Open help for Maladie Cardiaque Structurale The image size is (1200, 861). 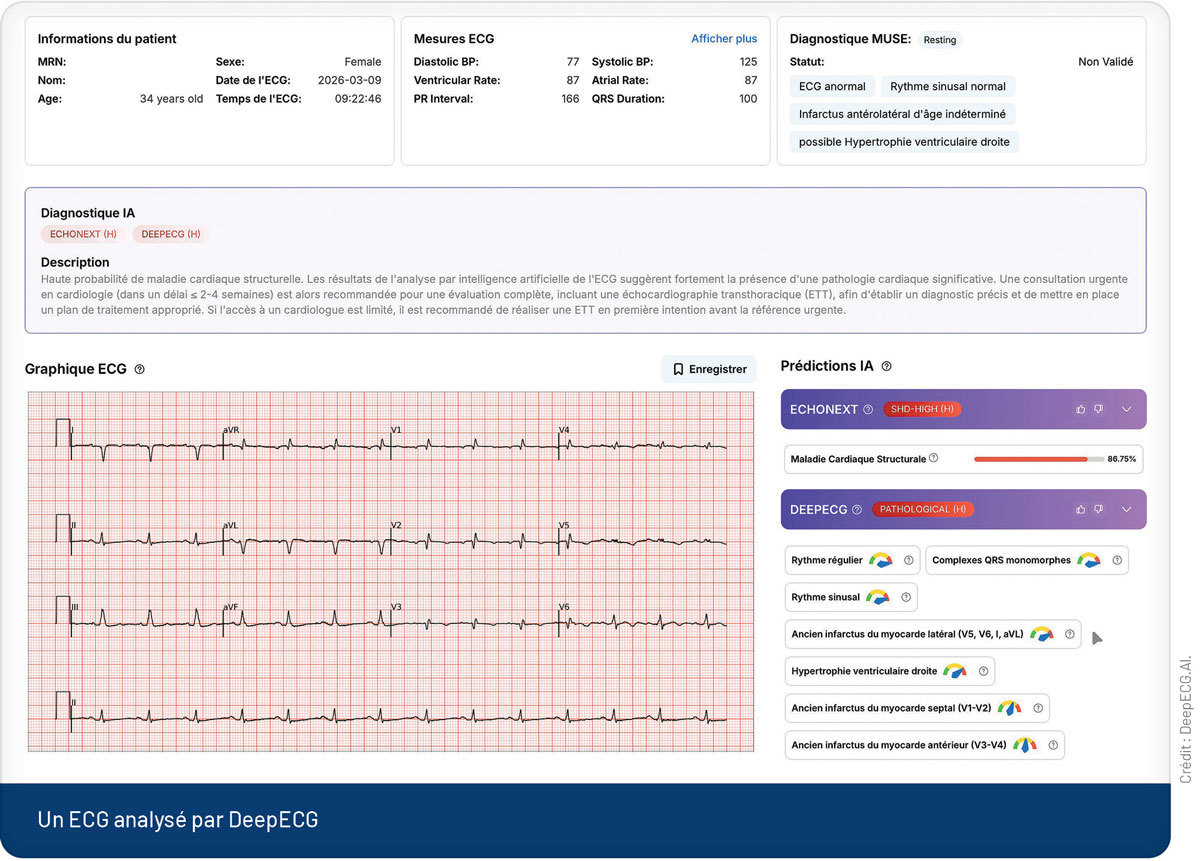933,458
